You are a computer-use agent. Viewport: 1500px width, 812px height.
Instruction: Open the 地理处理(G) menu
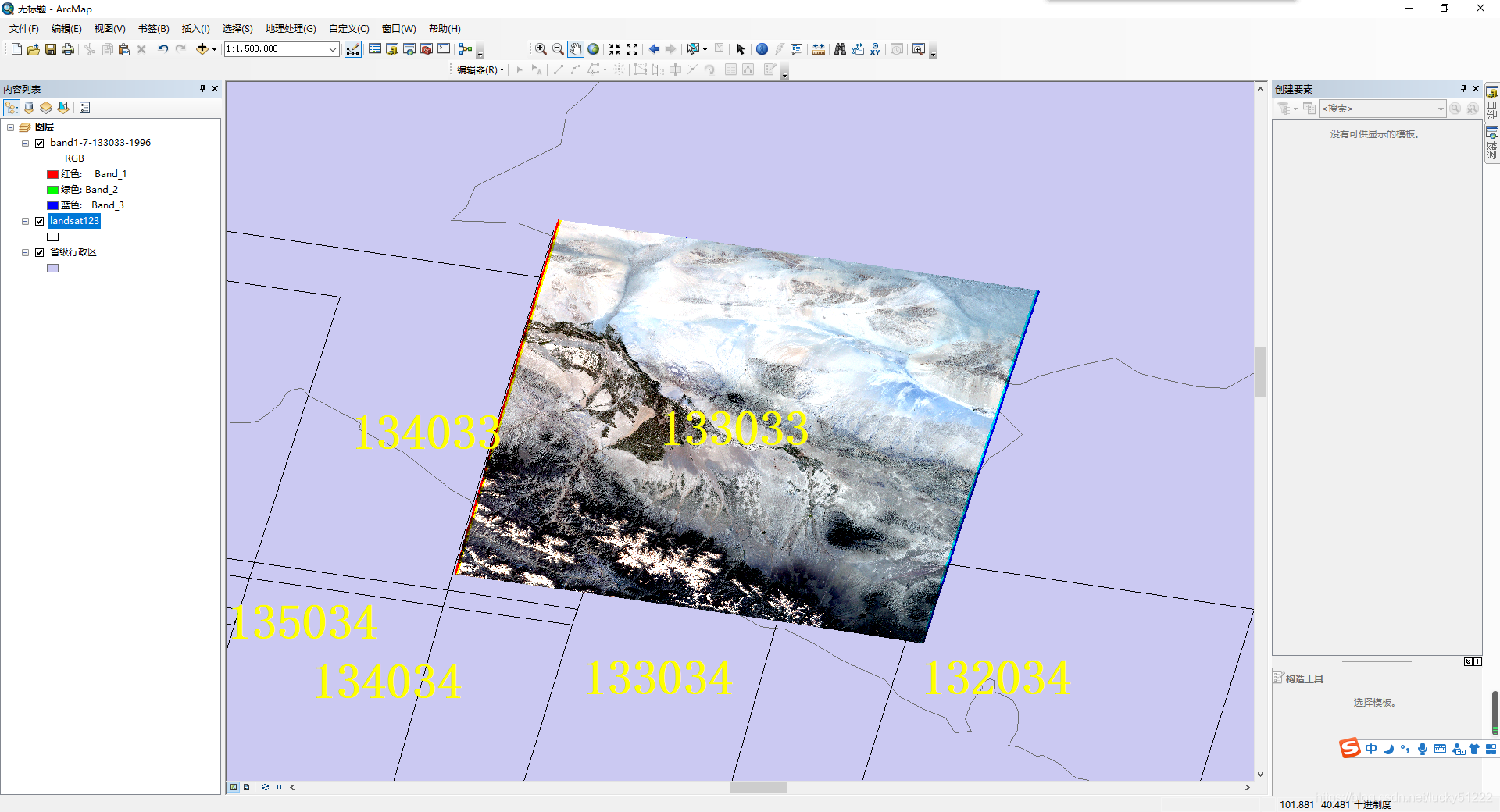290,28
